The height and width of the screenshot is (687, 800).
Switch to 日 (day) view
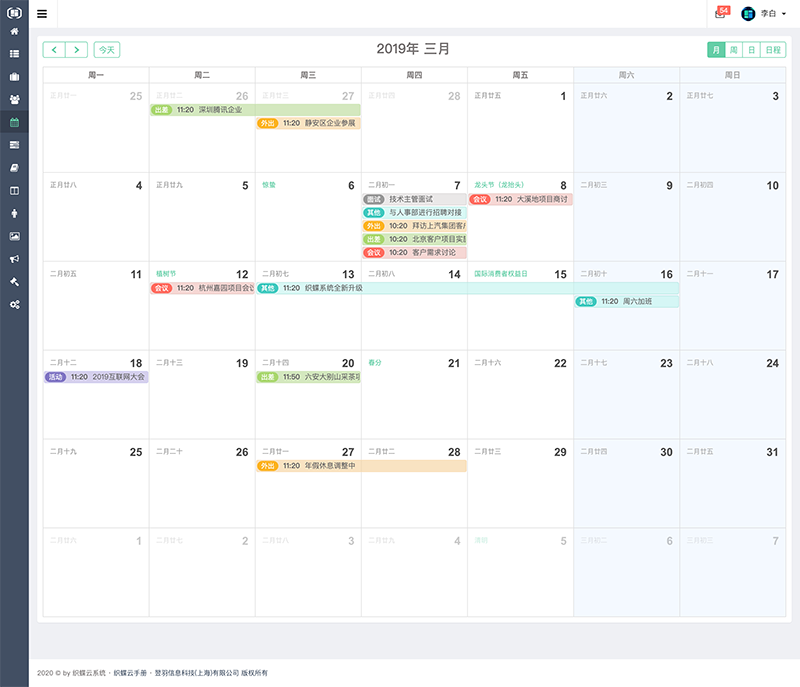tap(751, 49)
